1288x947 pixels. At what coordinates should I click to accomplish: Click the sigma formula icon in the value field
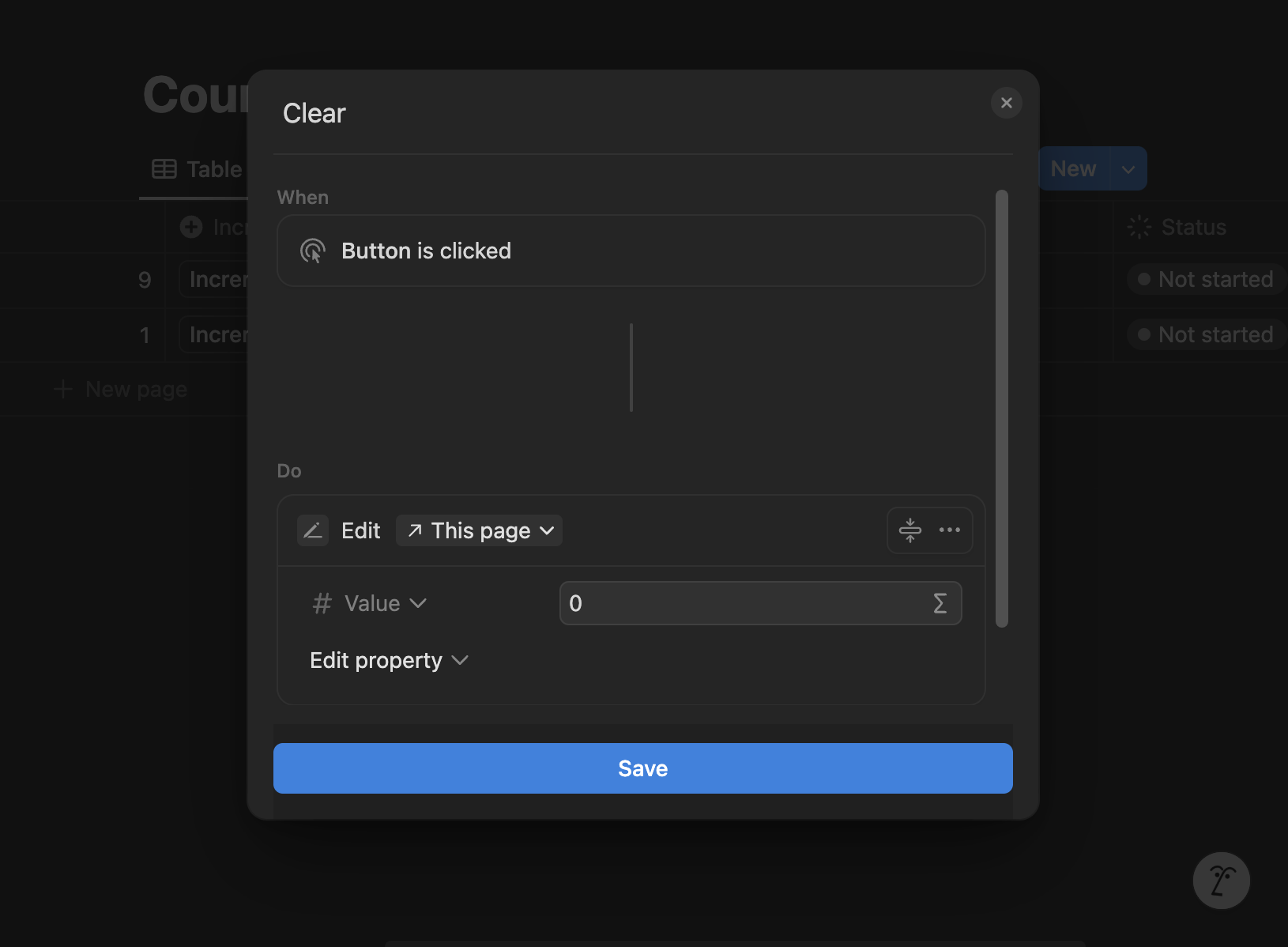940,604
